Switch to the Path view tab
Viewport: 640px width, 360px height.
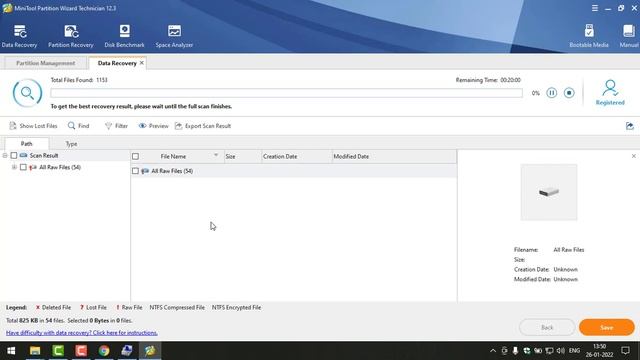[27, 144]
